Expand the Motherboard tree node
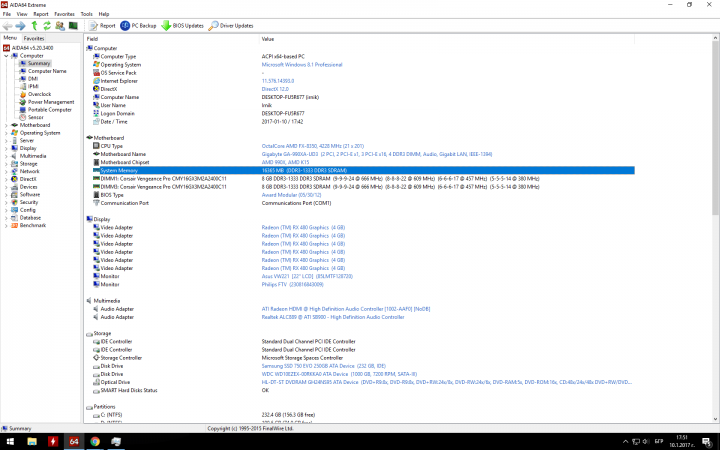This screenshot has height=450, width=720. [6, 125]
